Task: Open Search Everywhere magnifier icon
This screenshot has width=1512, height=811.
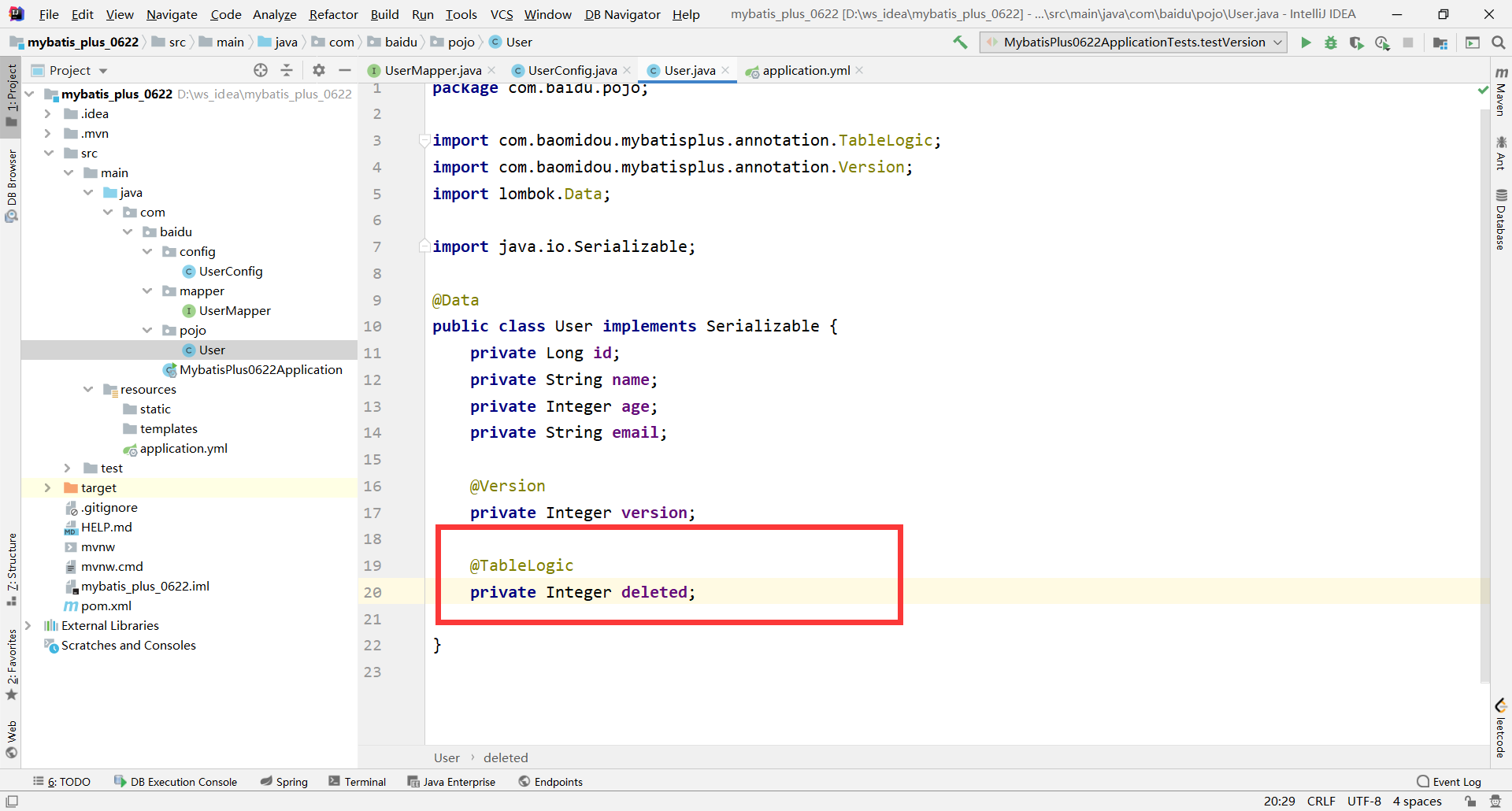Action: [x=1498, y=43]
